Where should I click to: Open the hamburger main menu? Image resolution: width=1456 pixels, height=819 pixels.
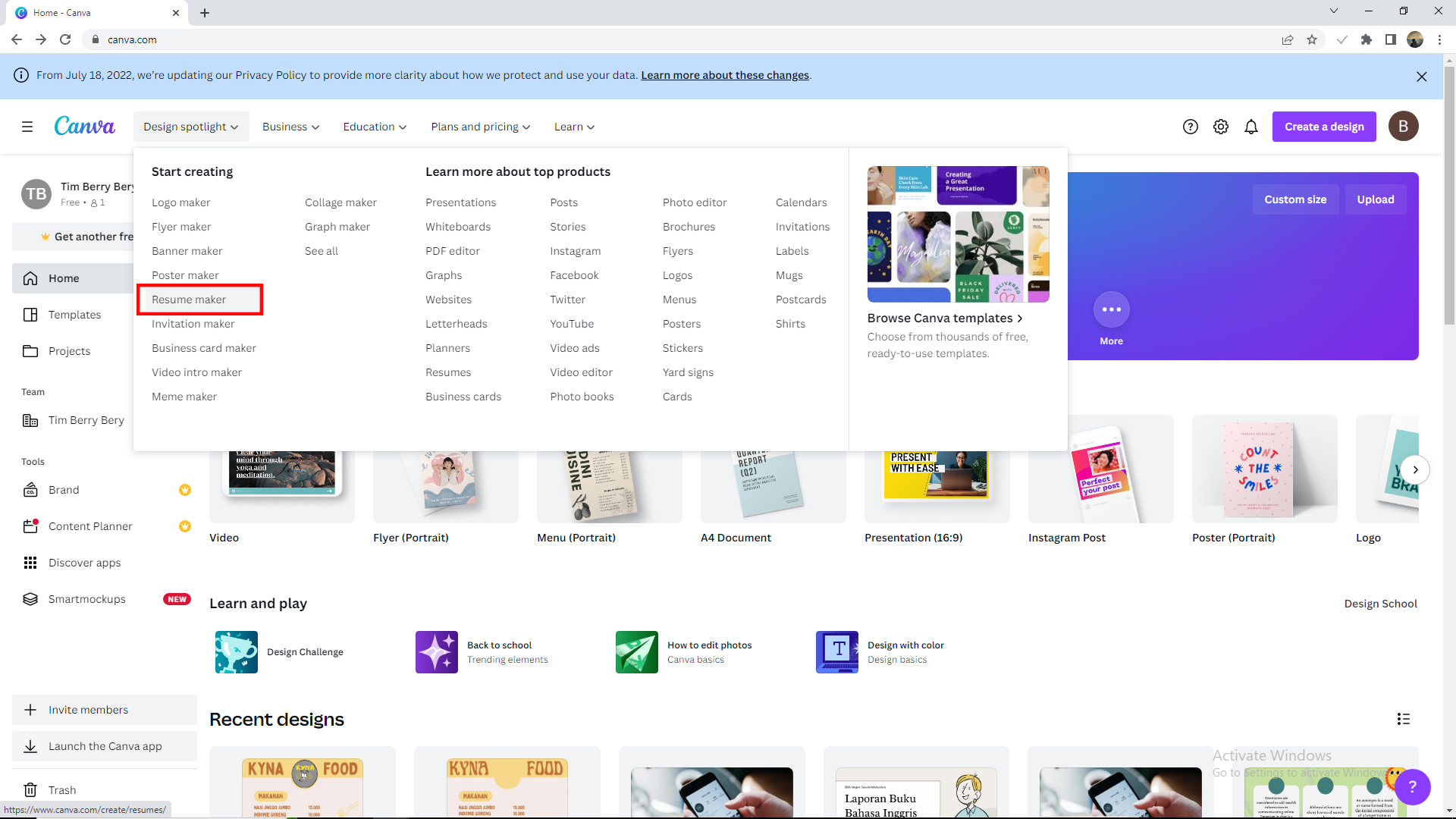point(27,127)
